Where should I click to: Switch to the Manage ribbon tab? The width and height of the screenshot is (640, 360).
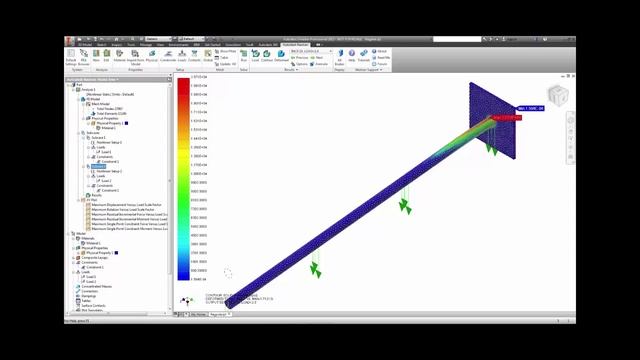pos(146,44)
